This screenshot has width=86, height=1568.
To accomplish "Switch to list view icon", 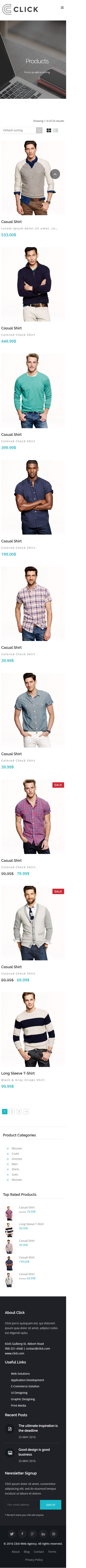I will tap(55, 130).
